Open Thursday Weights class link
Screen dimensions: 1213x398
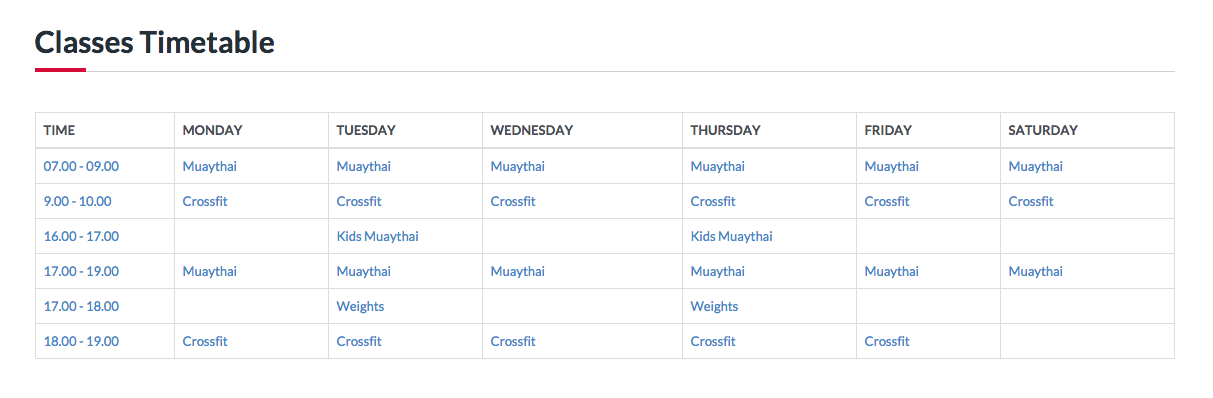(714, 306)
